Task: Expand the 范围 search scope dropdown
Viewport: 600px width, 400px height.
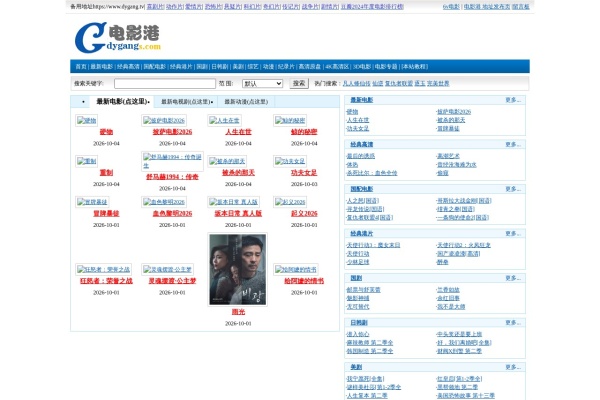Action: point(262,83)
